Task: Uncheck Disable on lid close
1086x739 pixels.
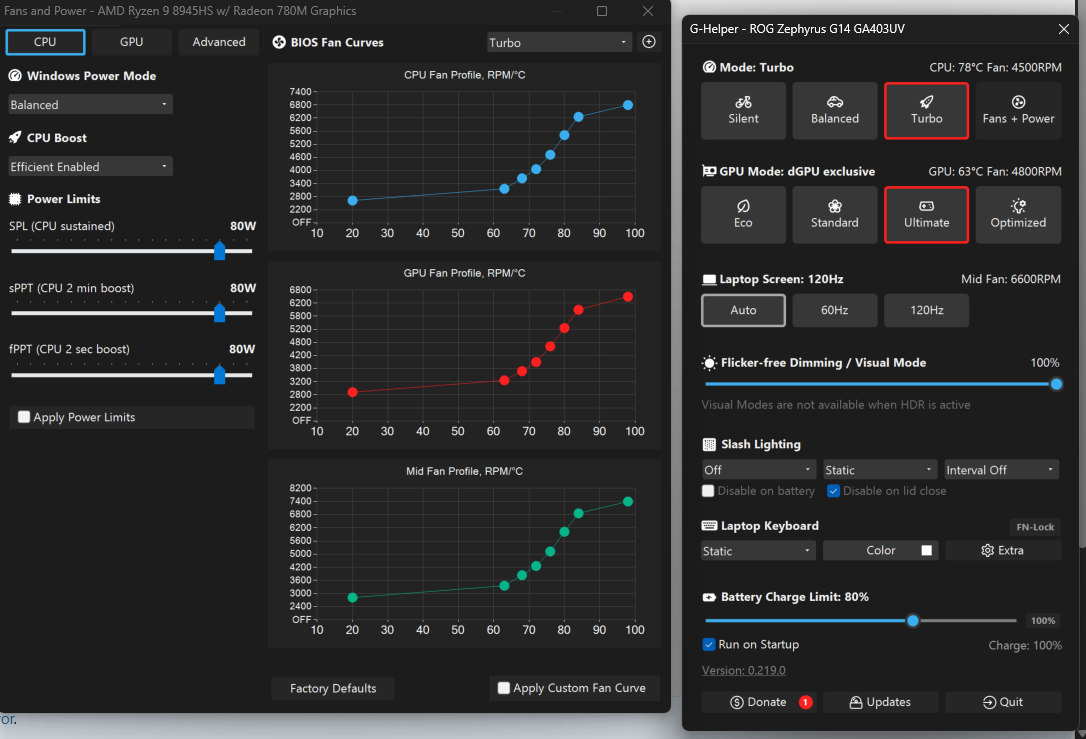Action: [834, 491]
